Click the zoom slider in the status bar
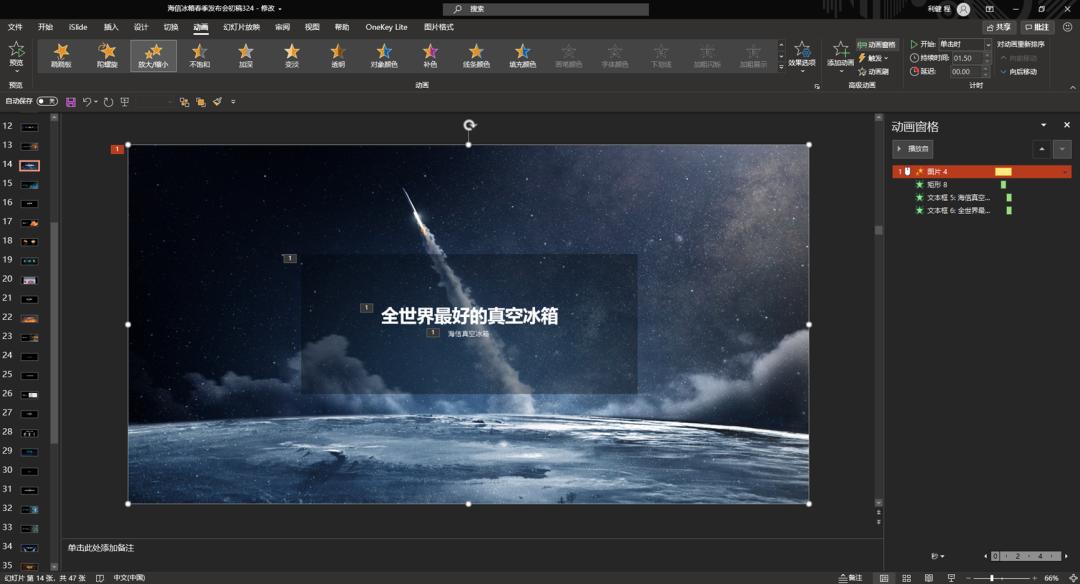The height and width of the screenshot is (584, 1080). click(x=992, y=578)
